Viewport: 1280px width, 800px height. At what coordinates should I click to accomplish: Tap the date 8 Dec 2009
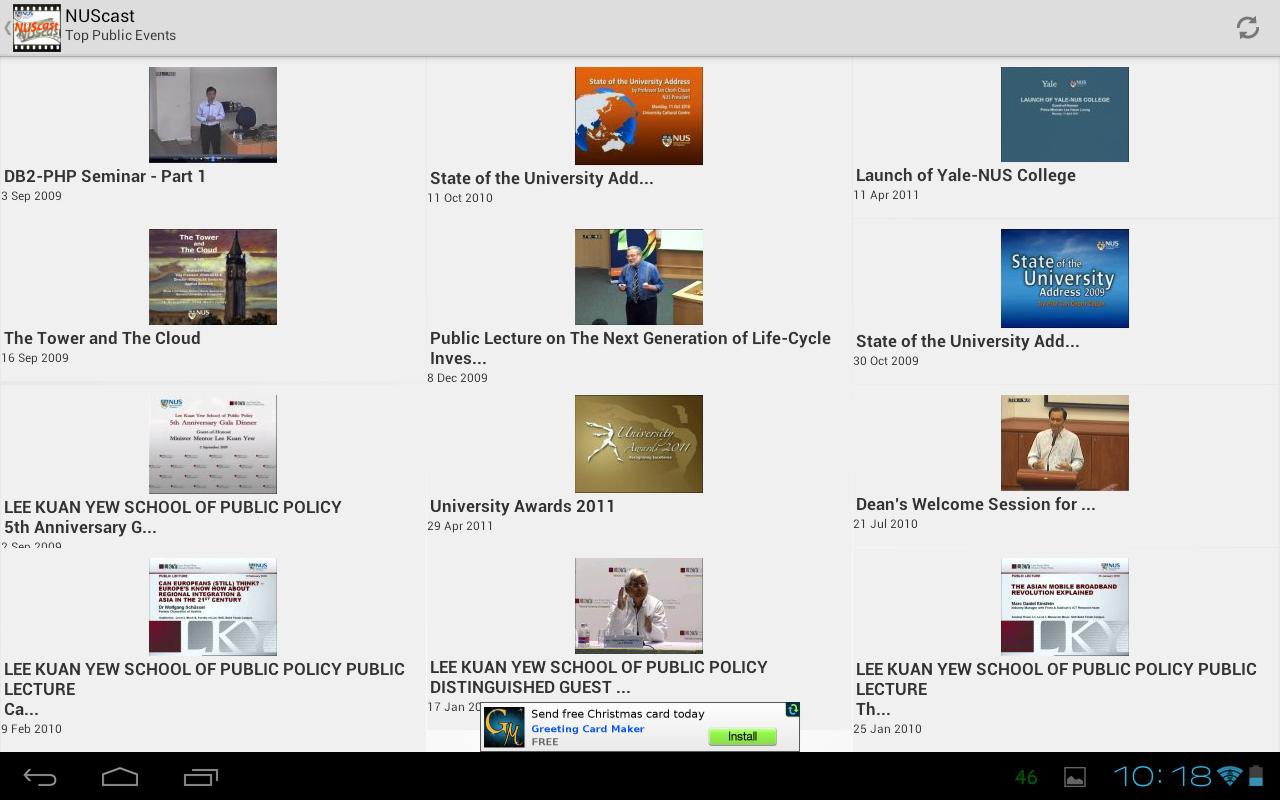tap(457, 378)
